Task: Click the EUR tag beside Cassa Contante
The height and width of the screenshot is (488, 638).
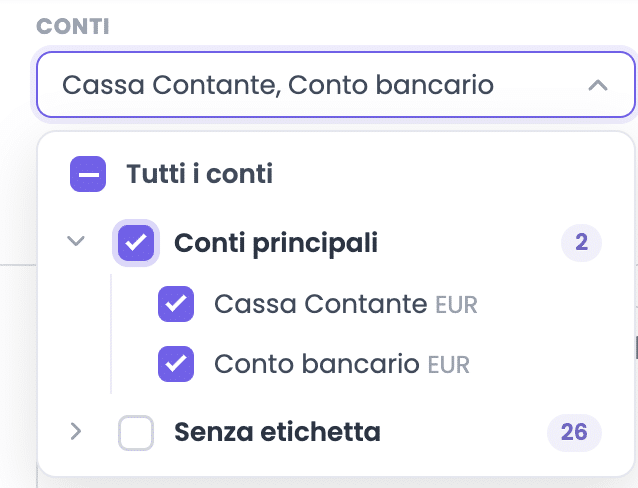Action: [456, 305]
